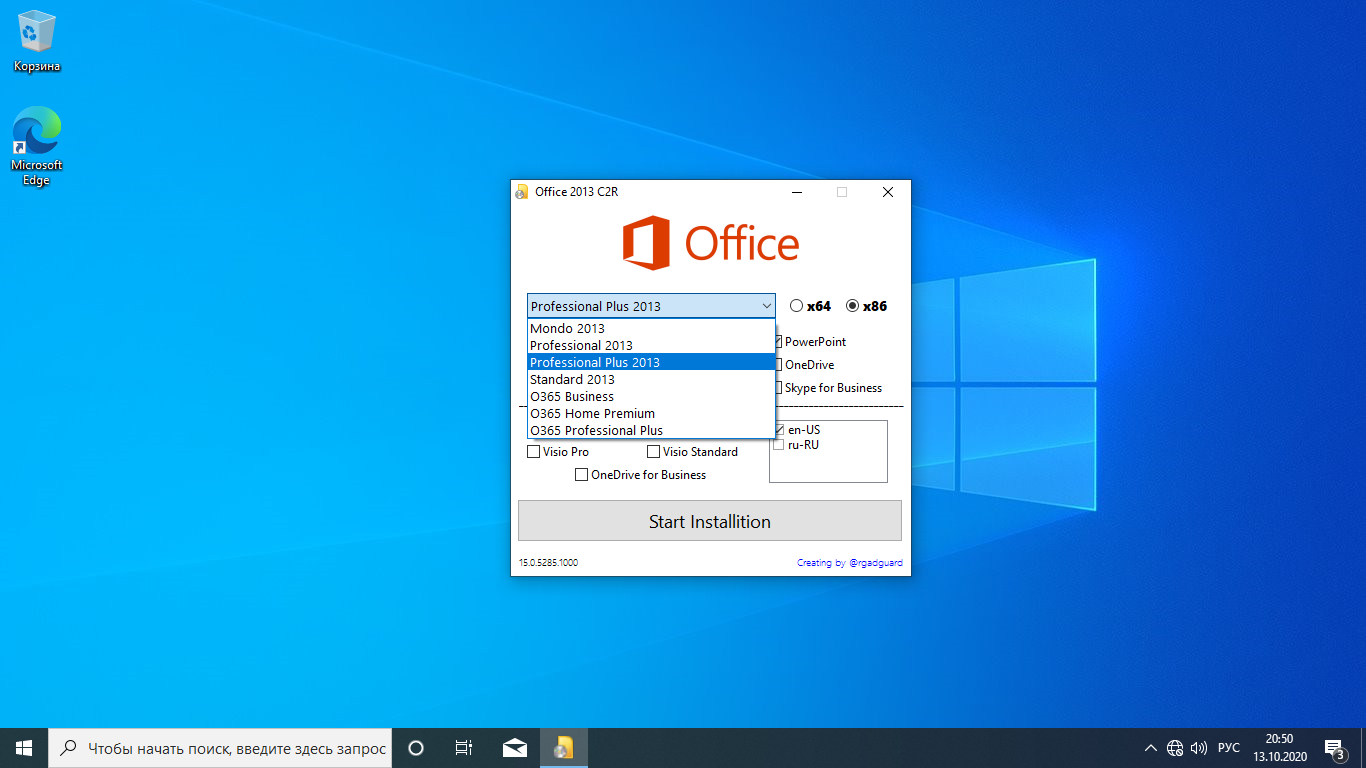Choose Mondo 2013 from the edition list
The image size is (1366, 768).
[x=651, y=328]
